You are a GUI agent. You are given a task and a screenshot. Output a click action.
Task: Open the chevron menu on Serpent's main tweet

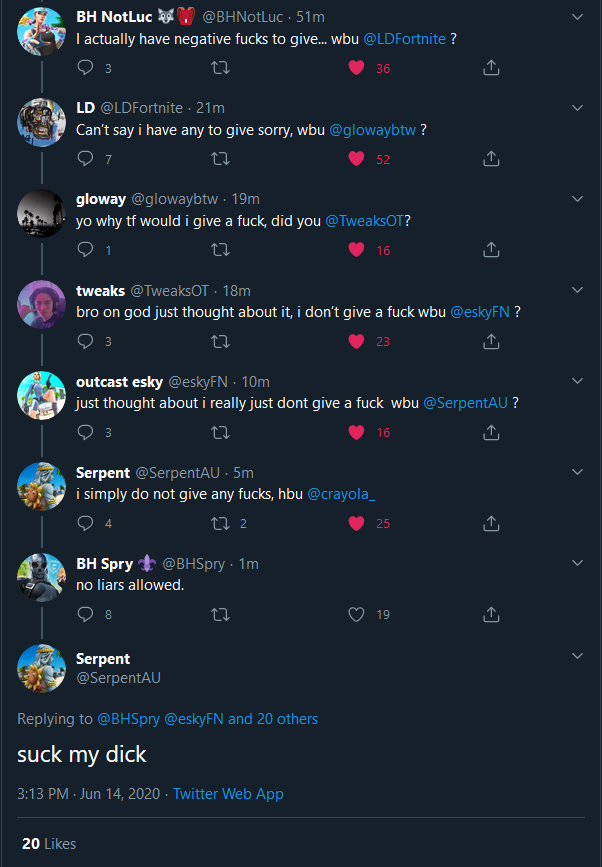coord(577,656)
